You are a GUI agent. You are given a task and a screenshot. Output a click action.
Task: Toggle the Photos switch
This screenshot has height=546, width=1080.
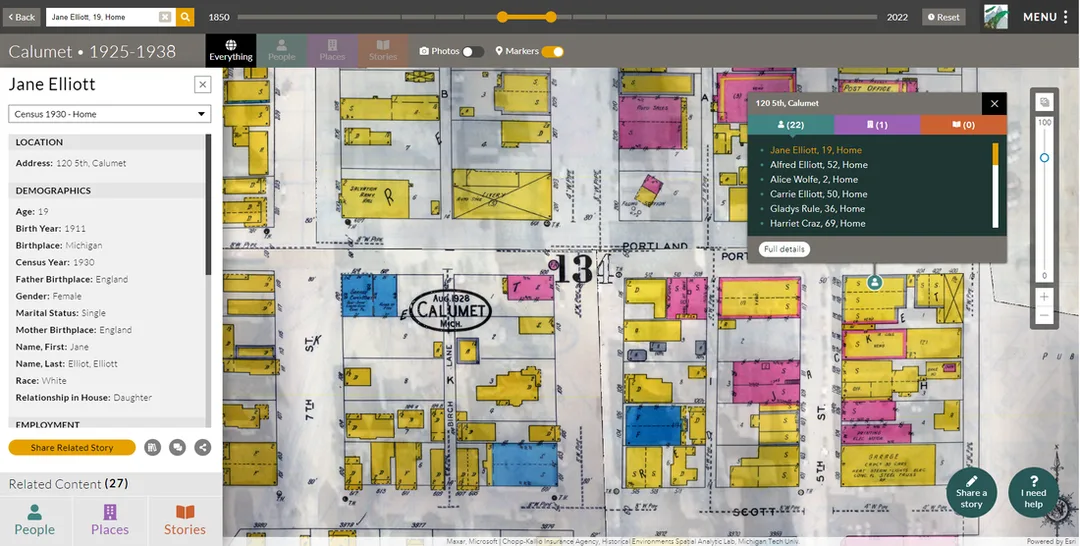(472, 52)
